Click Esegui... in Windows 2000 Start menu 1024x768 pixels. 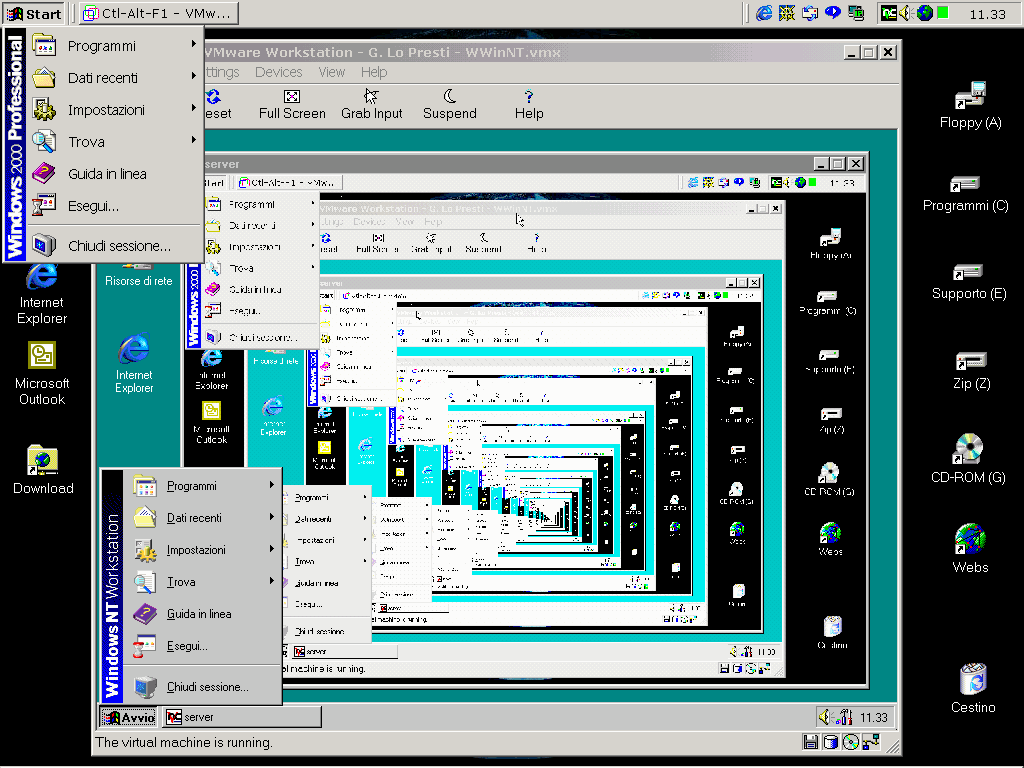(114, 206)
